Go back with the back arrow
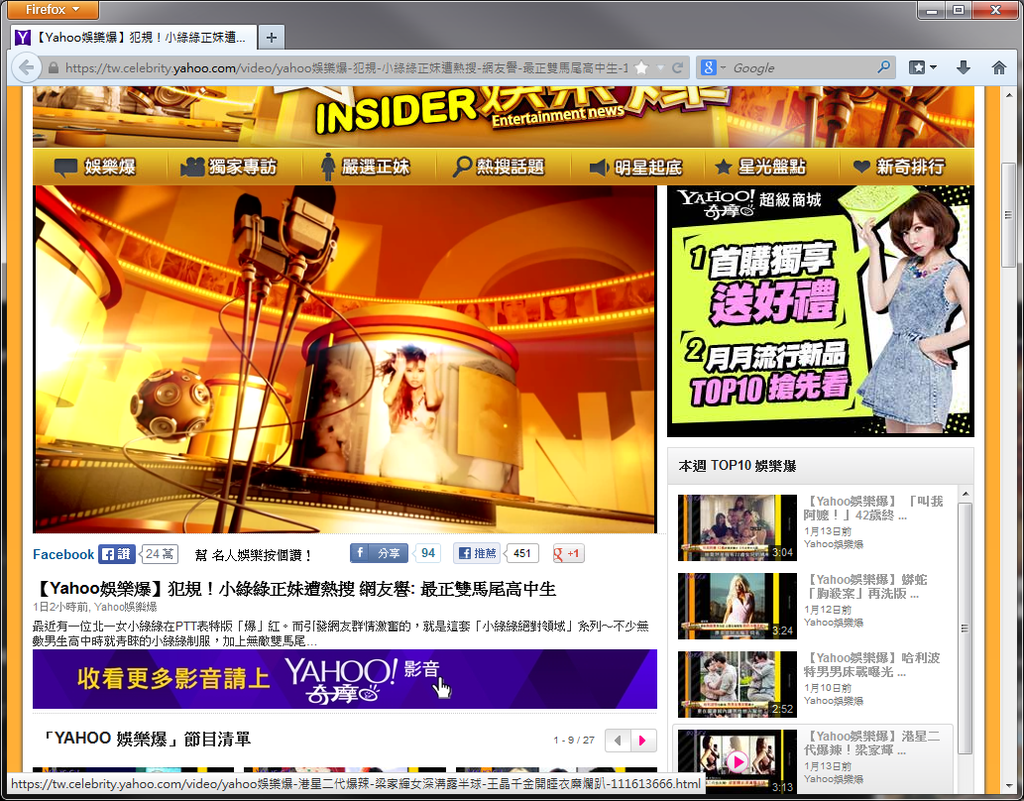The image size is (1024, 801). [x=26, y=67]
